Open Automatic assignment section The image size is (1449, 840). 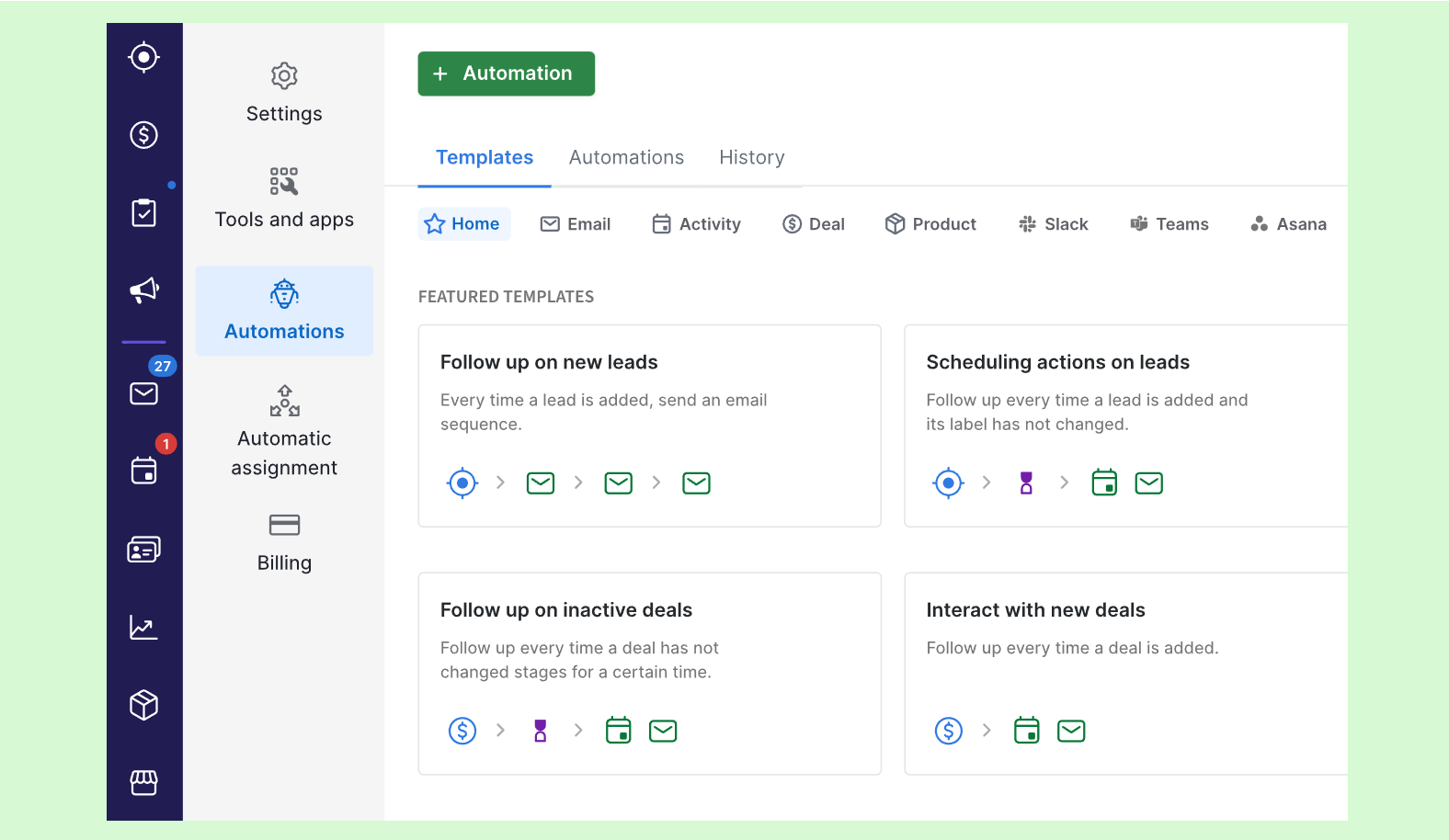pos(284,431)
